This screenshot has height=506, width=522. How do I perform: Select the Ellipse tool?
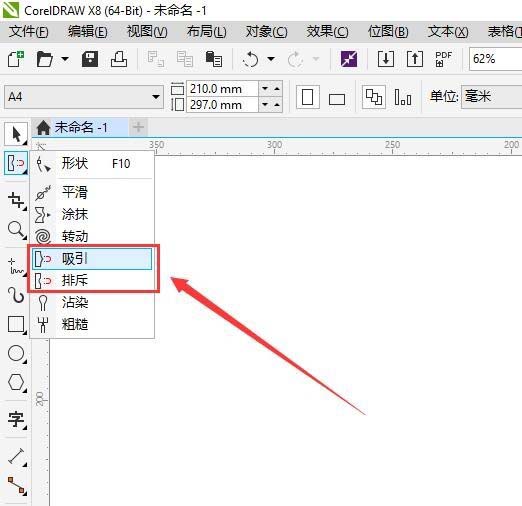click(x=17, y=353)
